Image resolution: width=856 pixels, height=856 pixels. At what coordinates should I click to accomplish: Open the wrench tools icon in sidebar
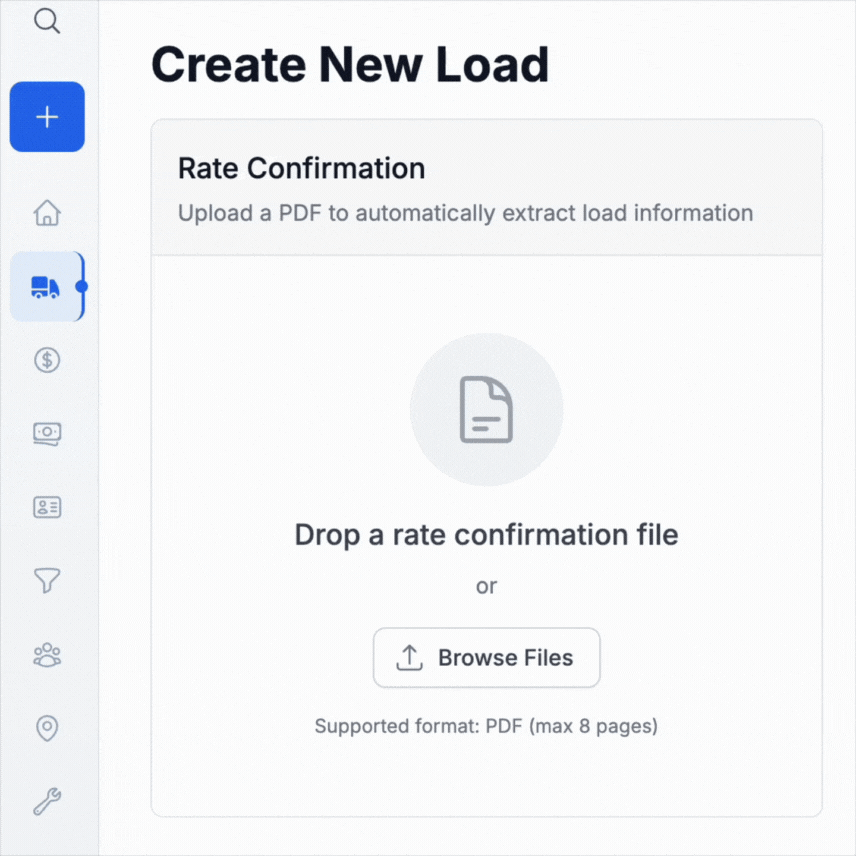(x=47, y=801)
